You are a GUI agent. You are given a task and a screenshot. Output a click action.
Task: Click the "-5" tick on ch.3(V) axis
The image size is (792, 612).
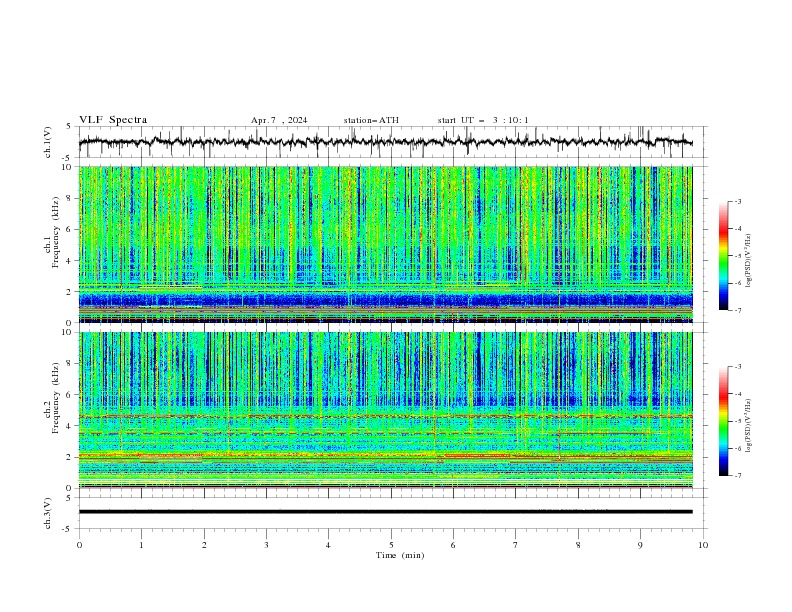click(67, 530)
